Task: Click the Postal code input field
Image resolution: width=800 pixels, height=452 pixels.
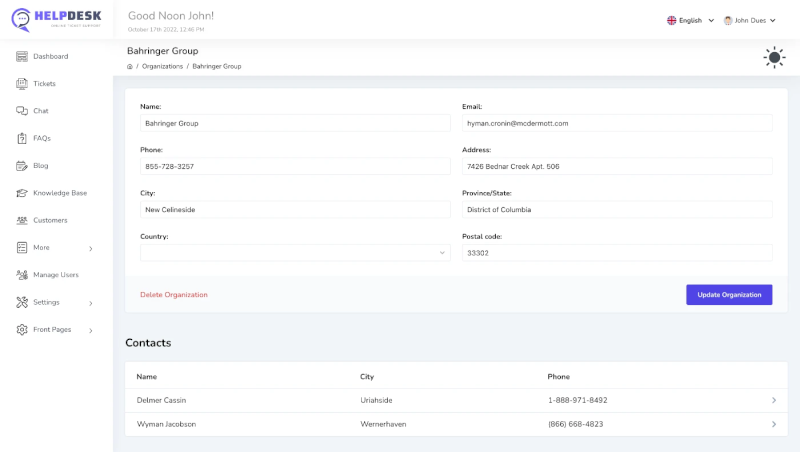Action: click(x=617, y=253)
